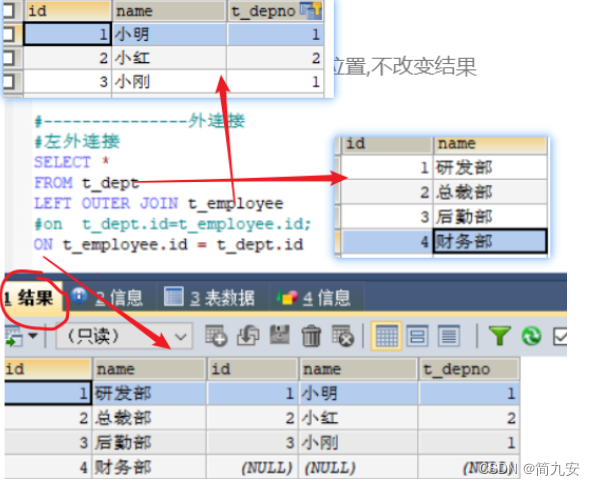Click the t_depno column header with key icon
The width and height of the screenshot is (595, 486).
pyautogui.click(x=275, y=11)
